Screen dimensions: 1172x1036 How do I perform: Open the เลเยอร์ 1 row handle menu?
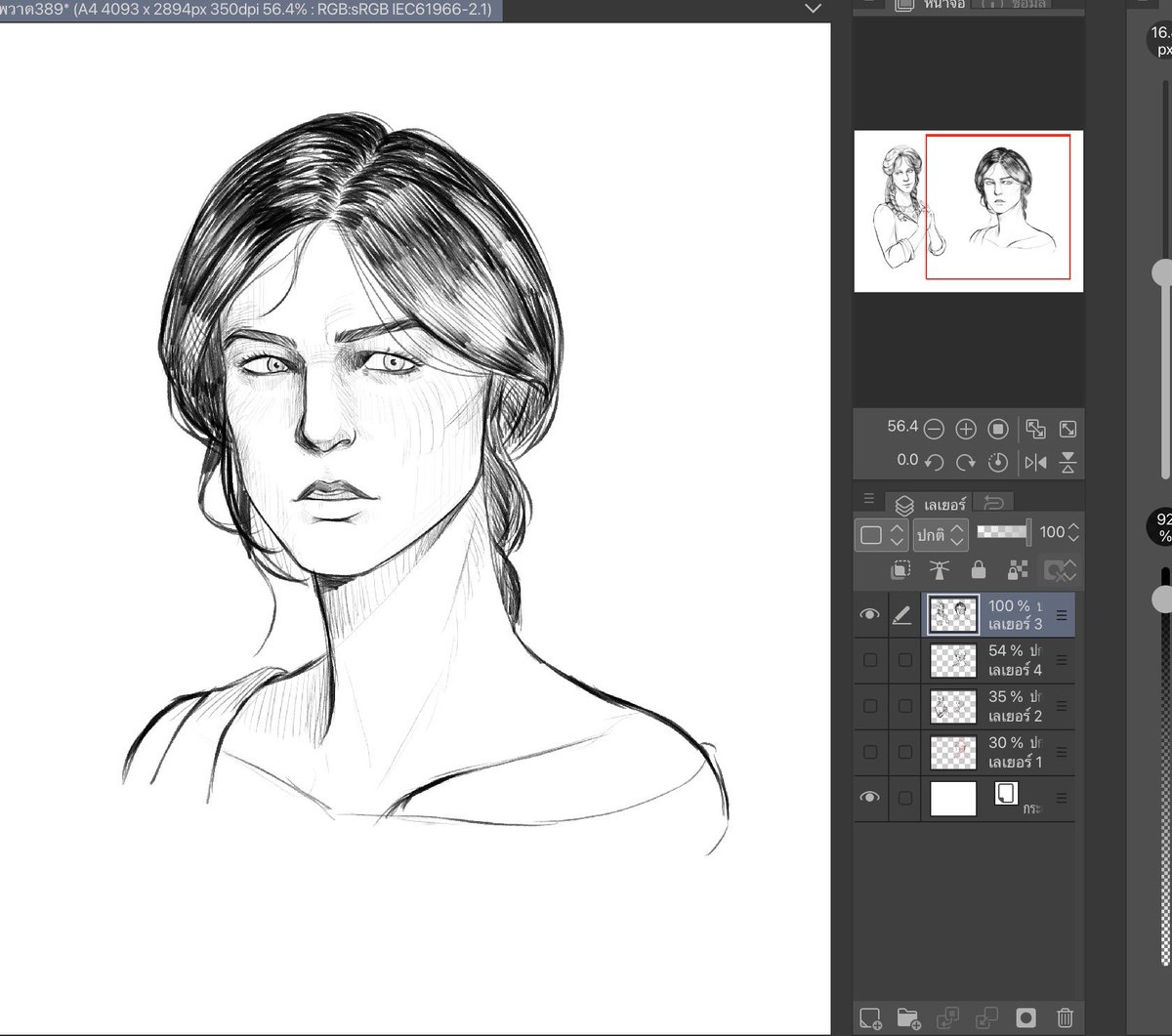1062,752
